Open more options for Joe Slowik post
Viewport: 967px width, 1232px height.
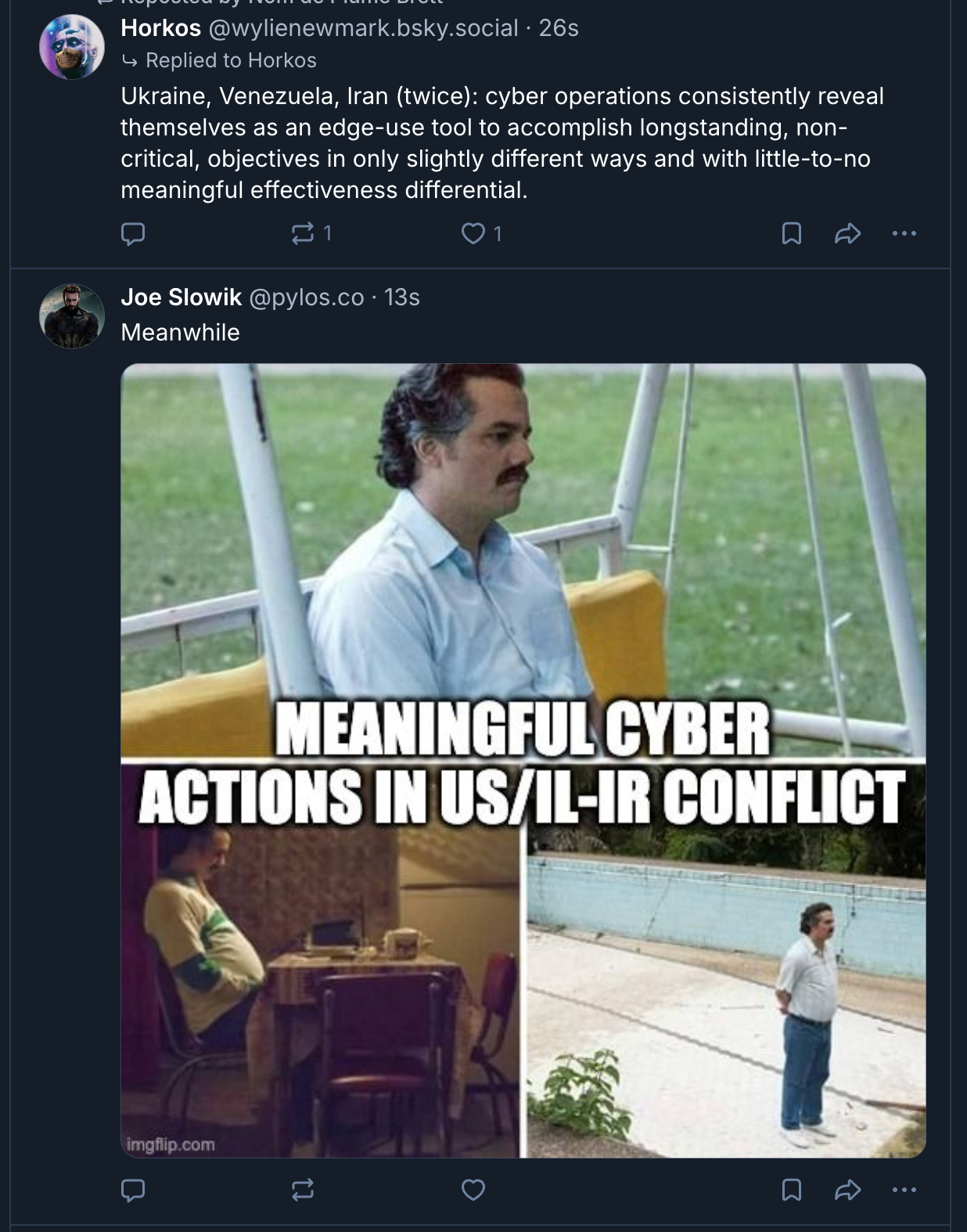click(x=904, y=1190)
